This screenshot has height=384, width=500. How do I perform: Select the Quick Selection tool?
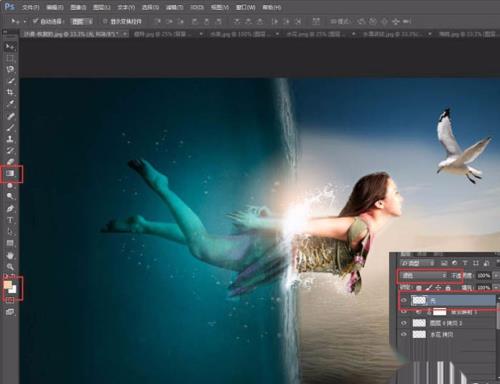(10, 81)
